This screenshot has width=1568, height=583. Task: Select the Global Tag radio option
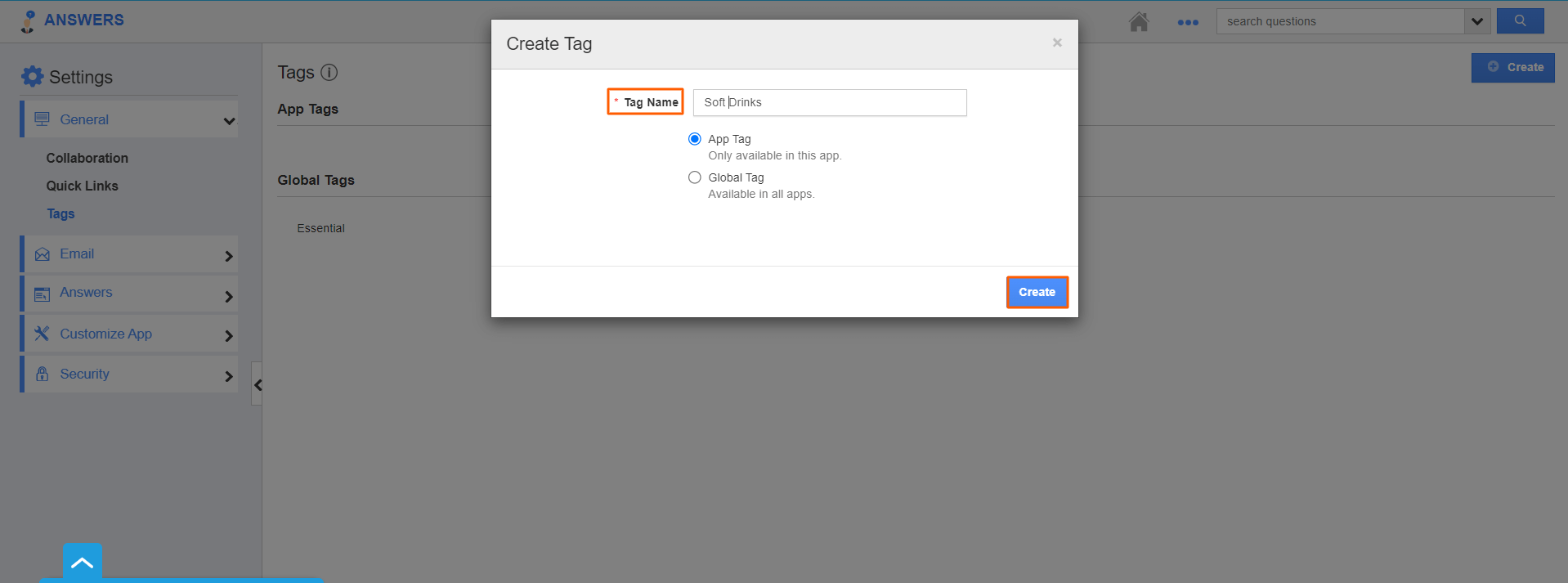point(695,177)
